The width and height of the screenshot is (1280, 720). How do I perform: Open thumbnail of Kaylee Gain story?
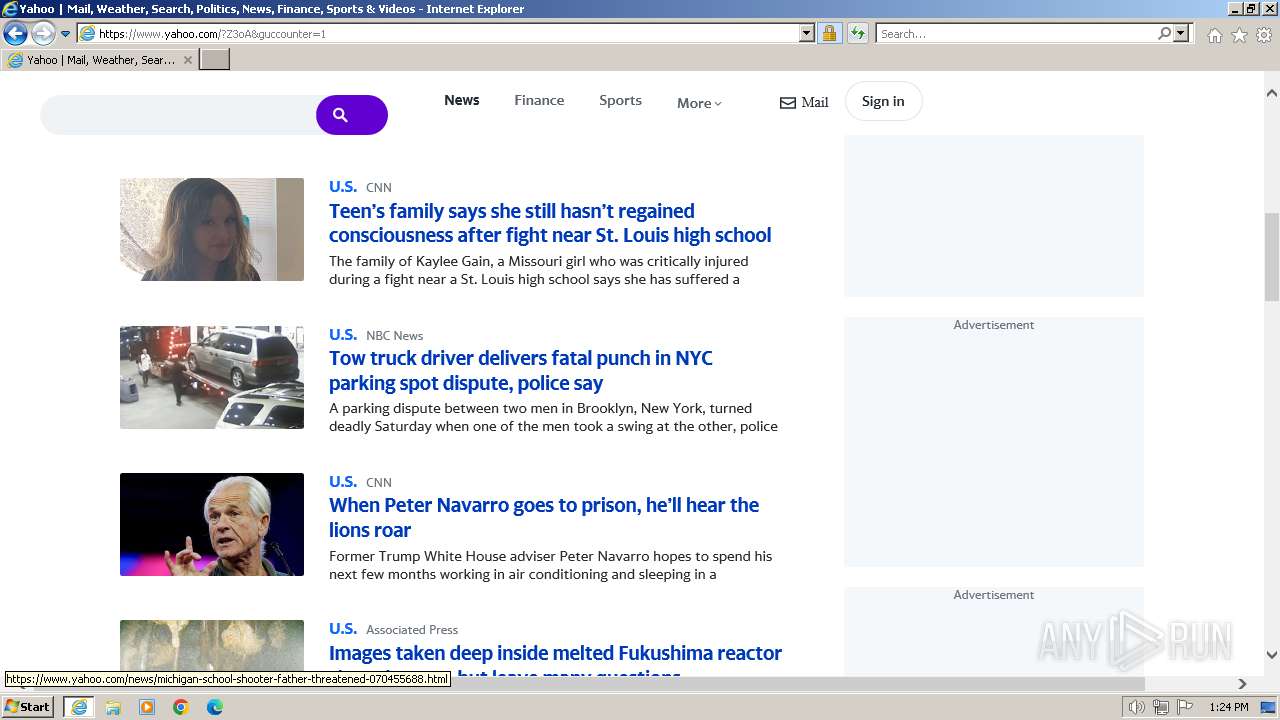212,229
